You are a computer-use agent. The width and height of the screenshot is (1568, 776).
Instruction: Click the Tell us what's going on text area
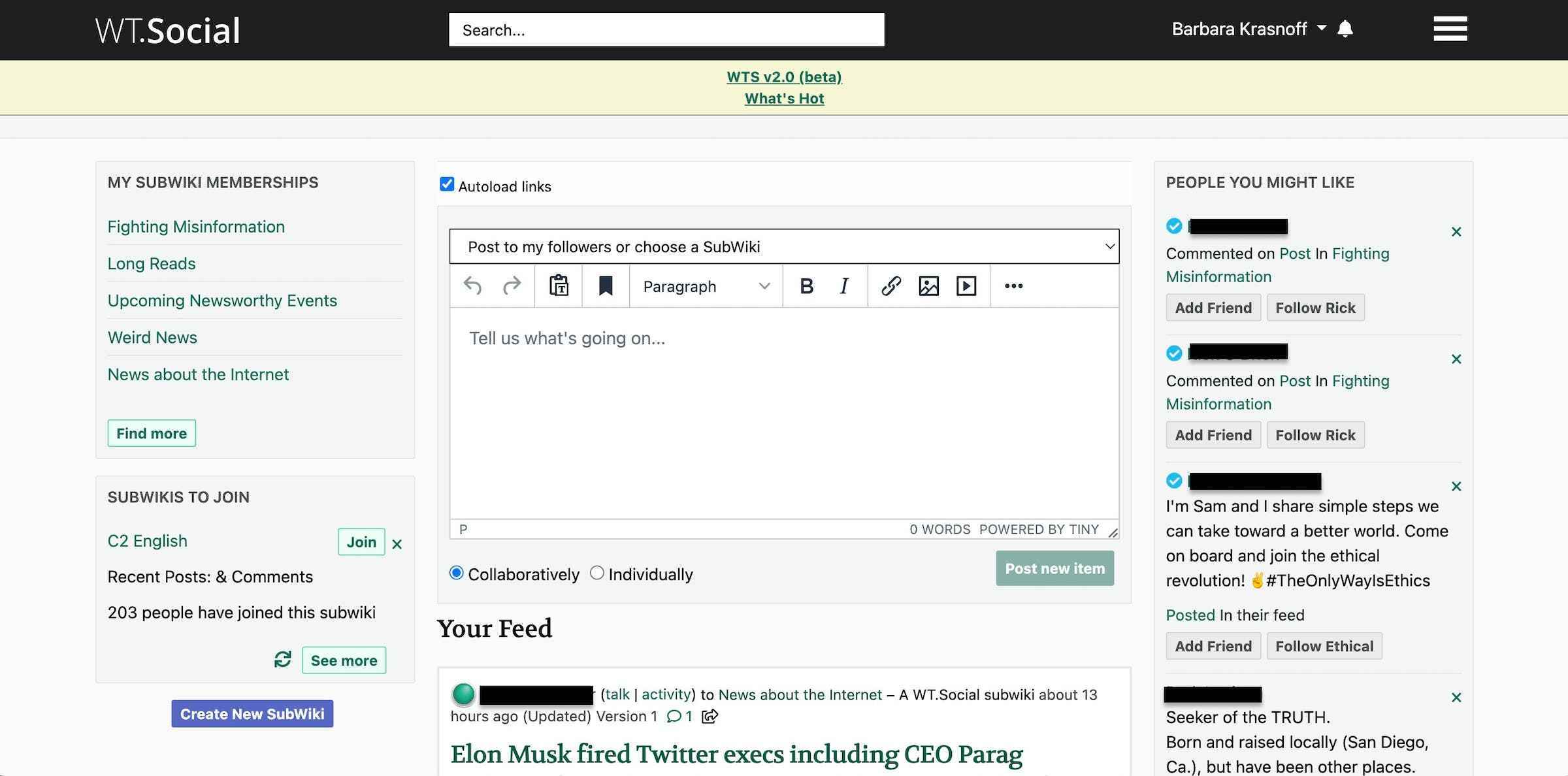[784, 413]
